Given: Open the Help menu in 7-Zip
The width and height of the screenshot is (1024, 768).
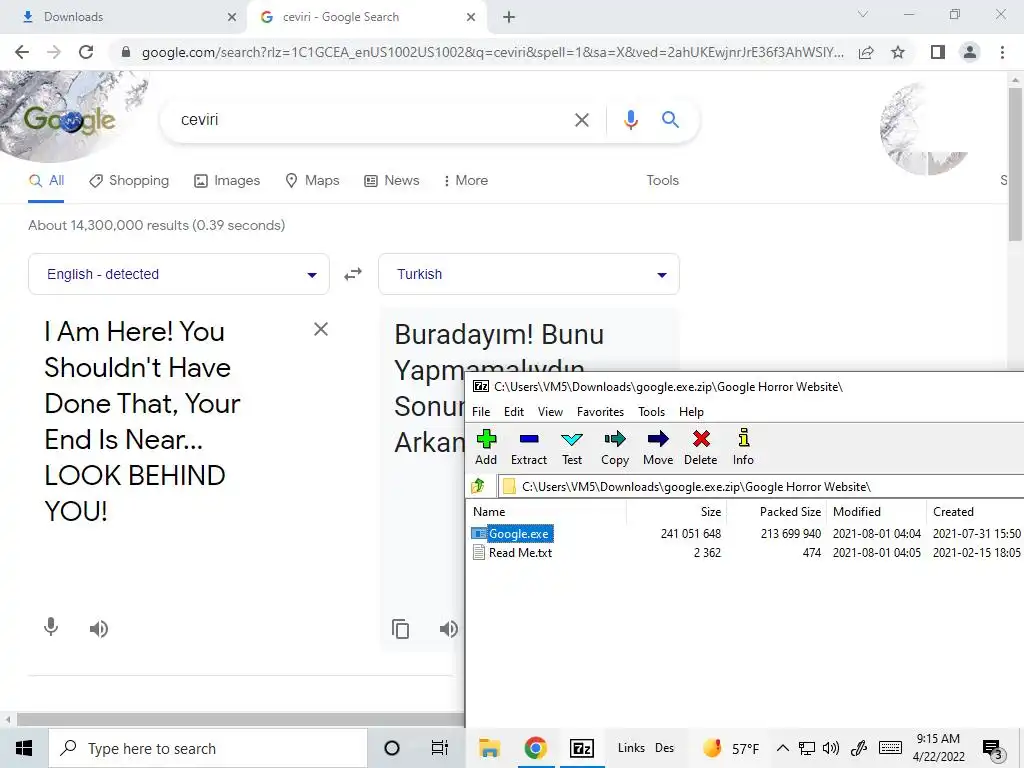Looking at the screenshot, I should (691, 411).
